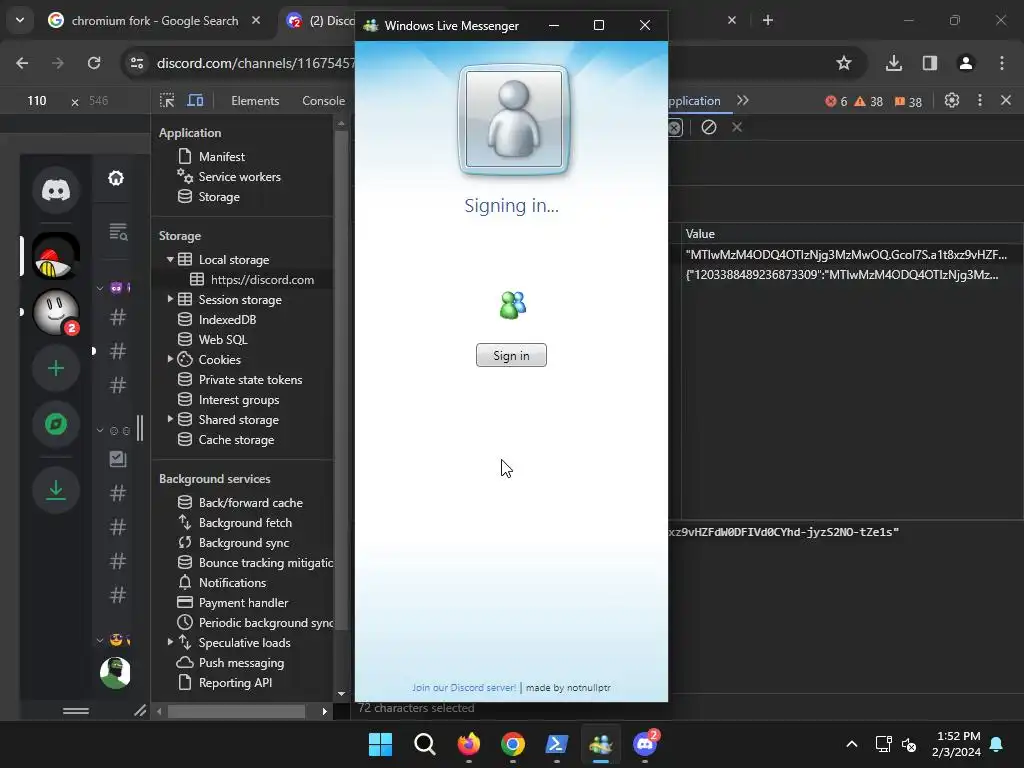Open DevTools customize three-dot menu

click(980, 101)
